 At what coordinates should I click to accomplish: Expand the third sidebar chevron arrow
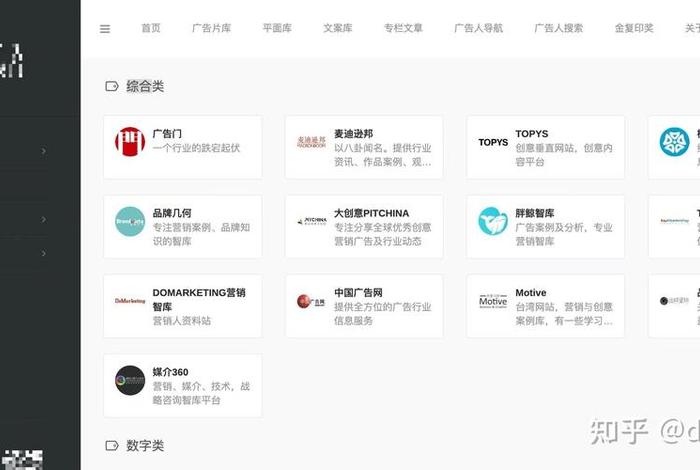point(44,254)
